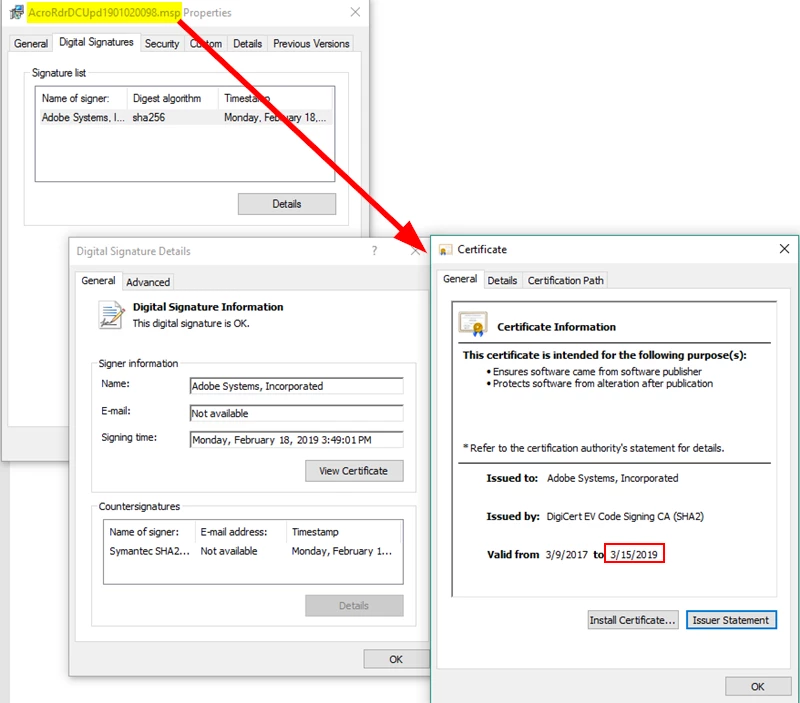Click Details button under Signature list
The height and width of the screenshot is (703, 800).
[287, 204]
